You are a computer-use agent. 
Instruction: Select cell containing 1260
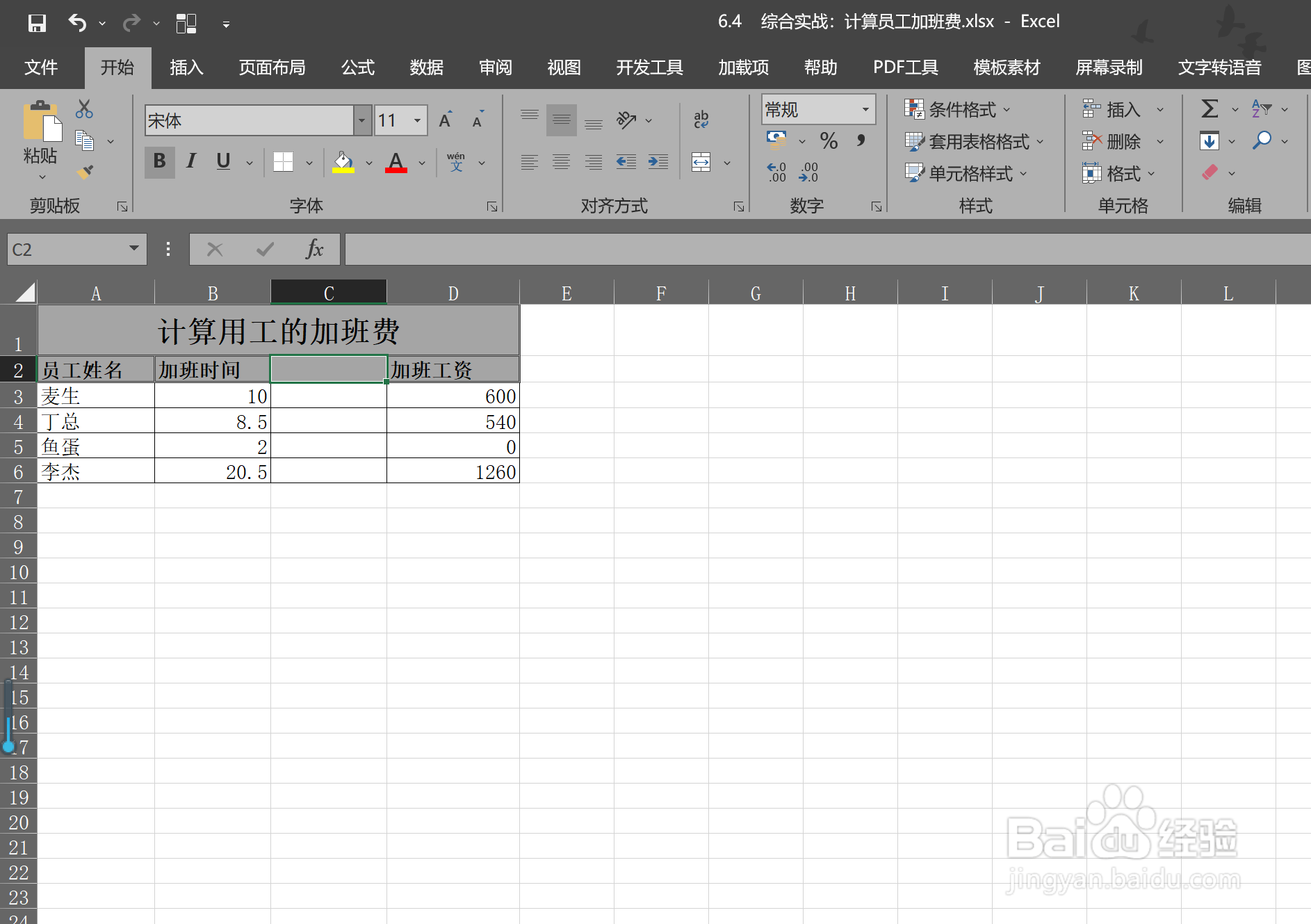point(453,471)
